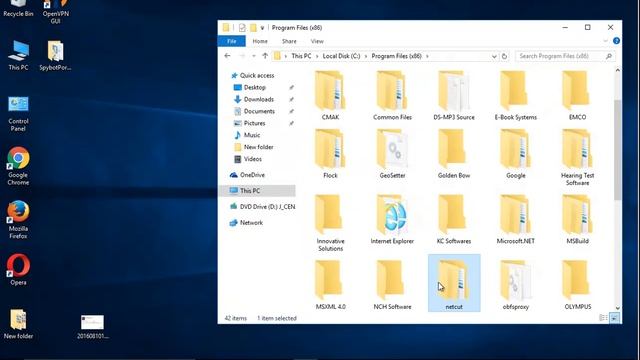This screenshot has width=640, height=360.
Task: Select the netcut folder
Action: tap(454, 283)
